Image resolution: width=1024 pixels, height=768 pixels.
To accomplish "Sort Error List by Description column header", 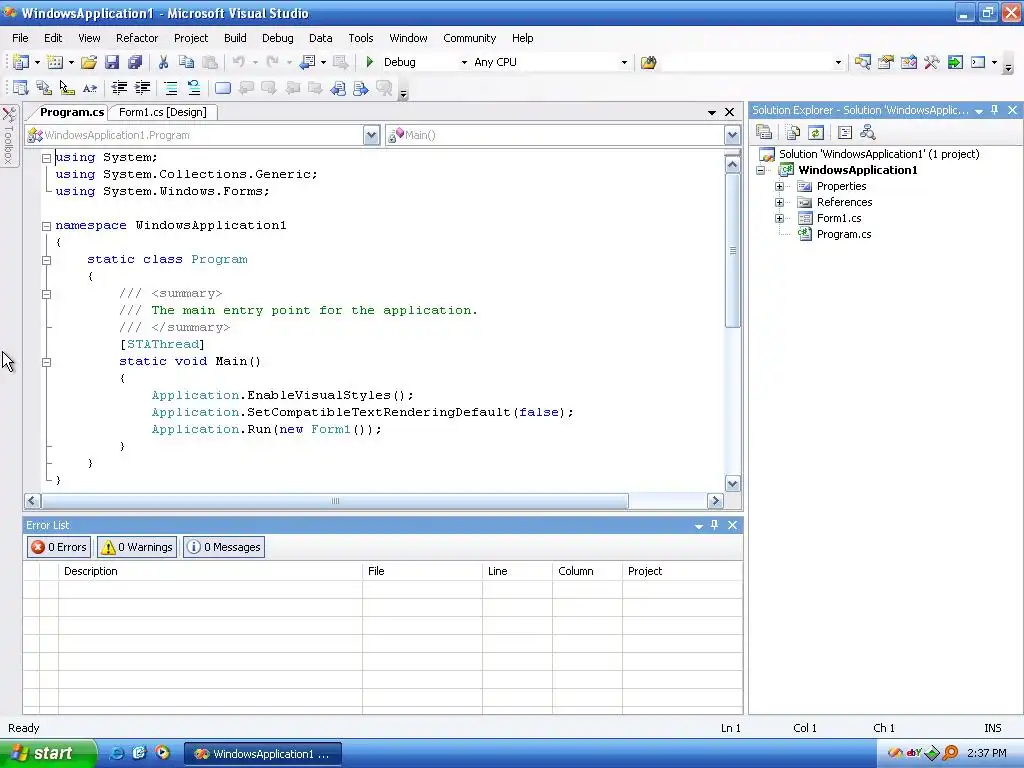I will pos(210,571).
